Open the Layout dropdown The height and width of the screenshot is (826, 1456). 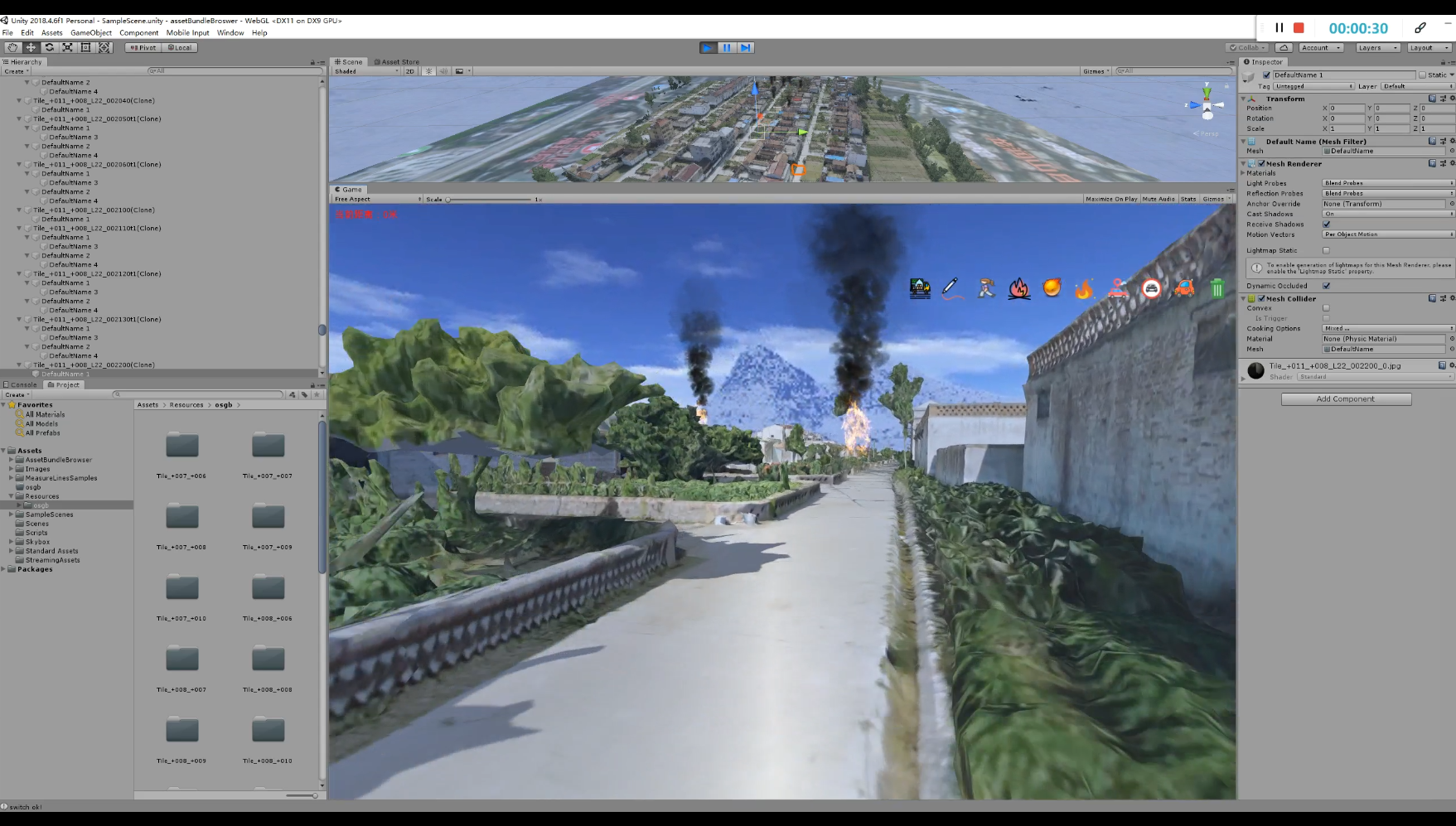1429,48
